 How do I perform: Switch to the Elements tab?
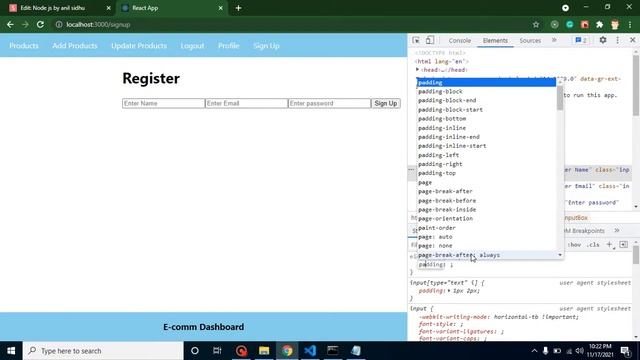pyautogui.click(x=495, y=40)
